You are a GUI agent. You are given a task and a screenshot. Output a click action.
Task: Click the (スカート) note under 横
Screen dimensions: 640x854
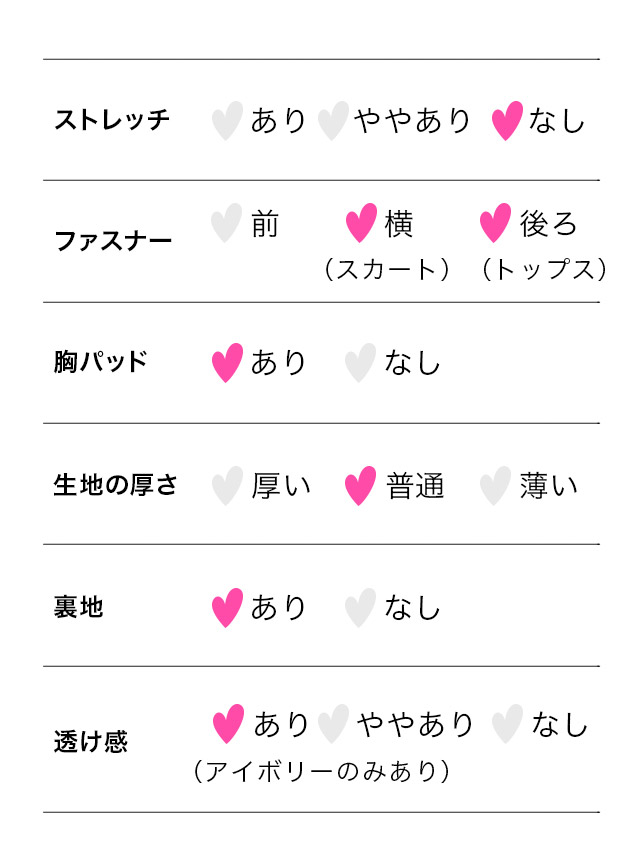[387, 269]
